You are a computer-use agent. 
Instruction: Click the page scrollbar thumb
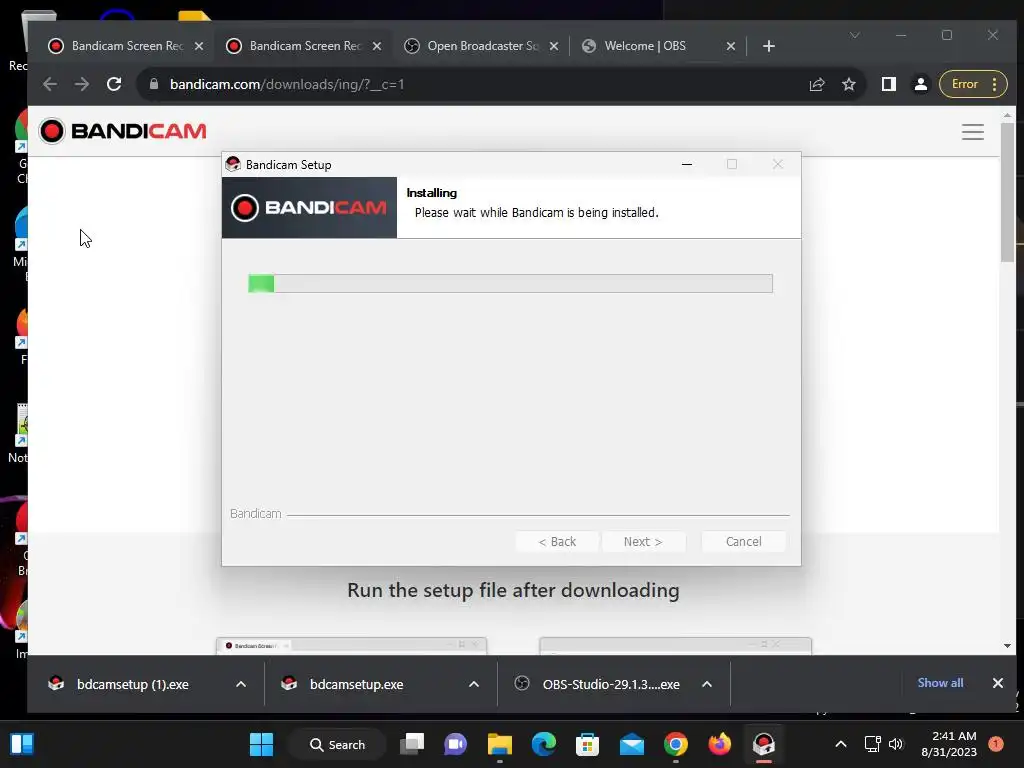point(1007,191)
